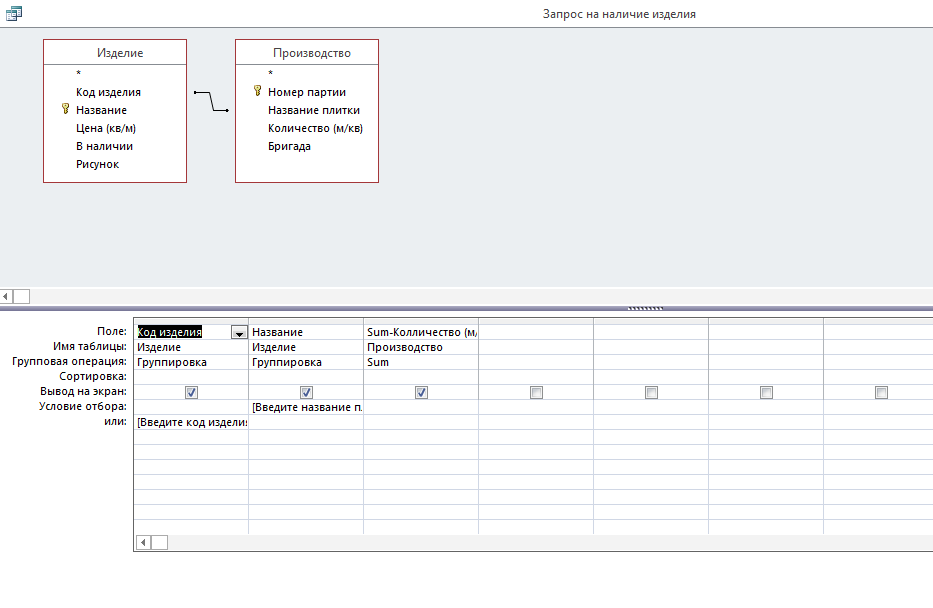Select the Запрос на наличие изделия title

(618, 14)
